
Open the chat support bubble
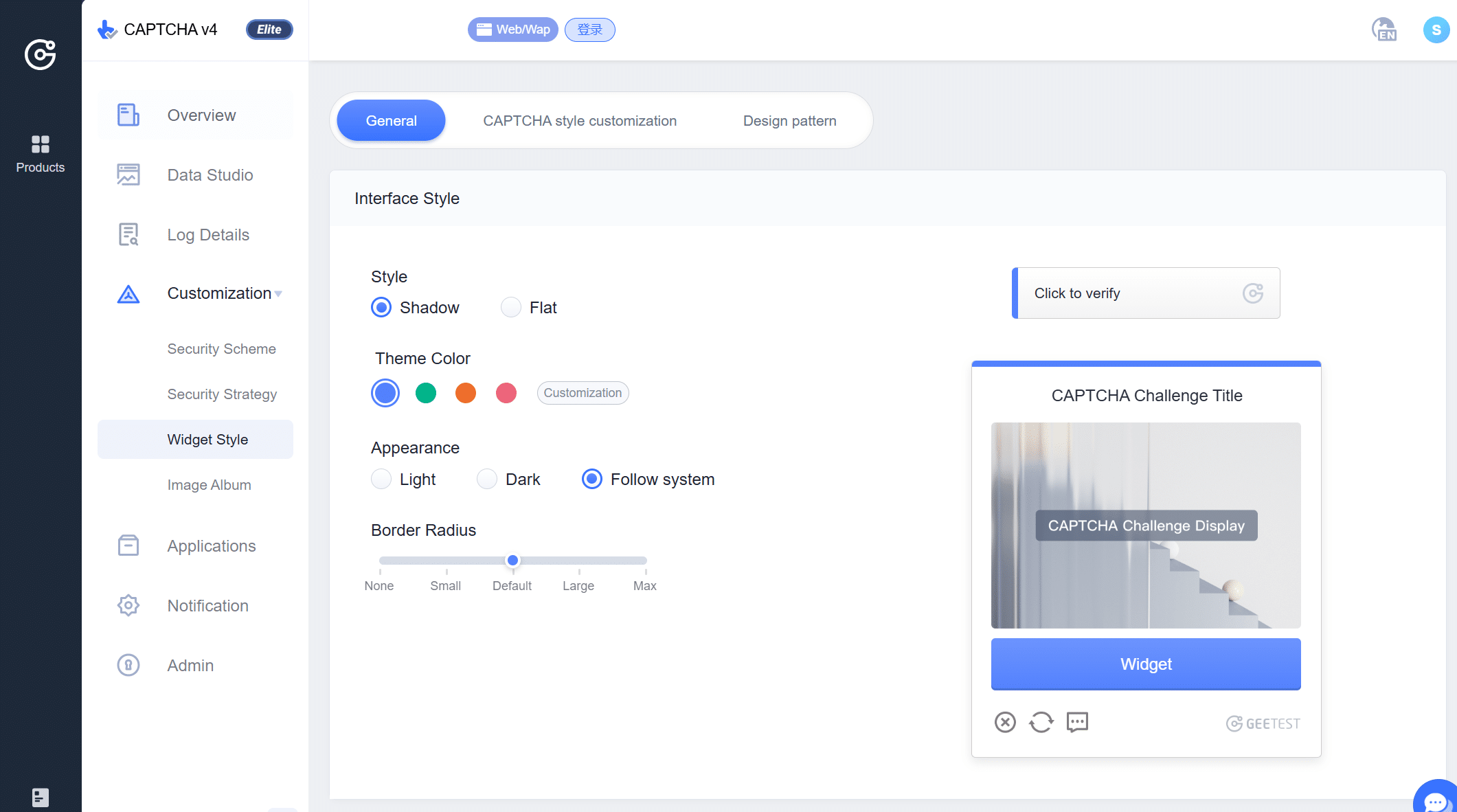click(x=1436, y=800)
